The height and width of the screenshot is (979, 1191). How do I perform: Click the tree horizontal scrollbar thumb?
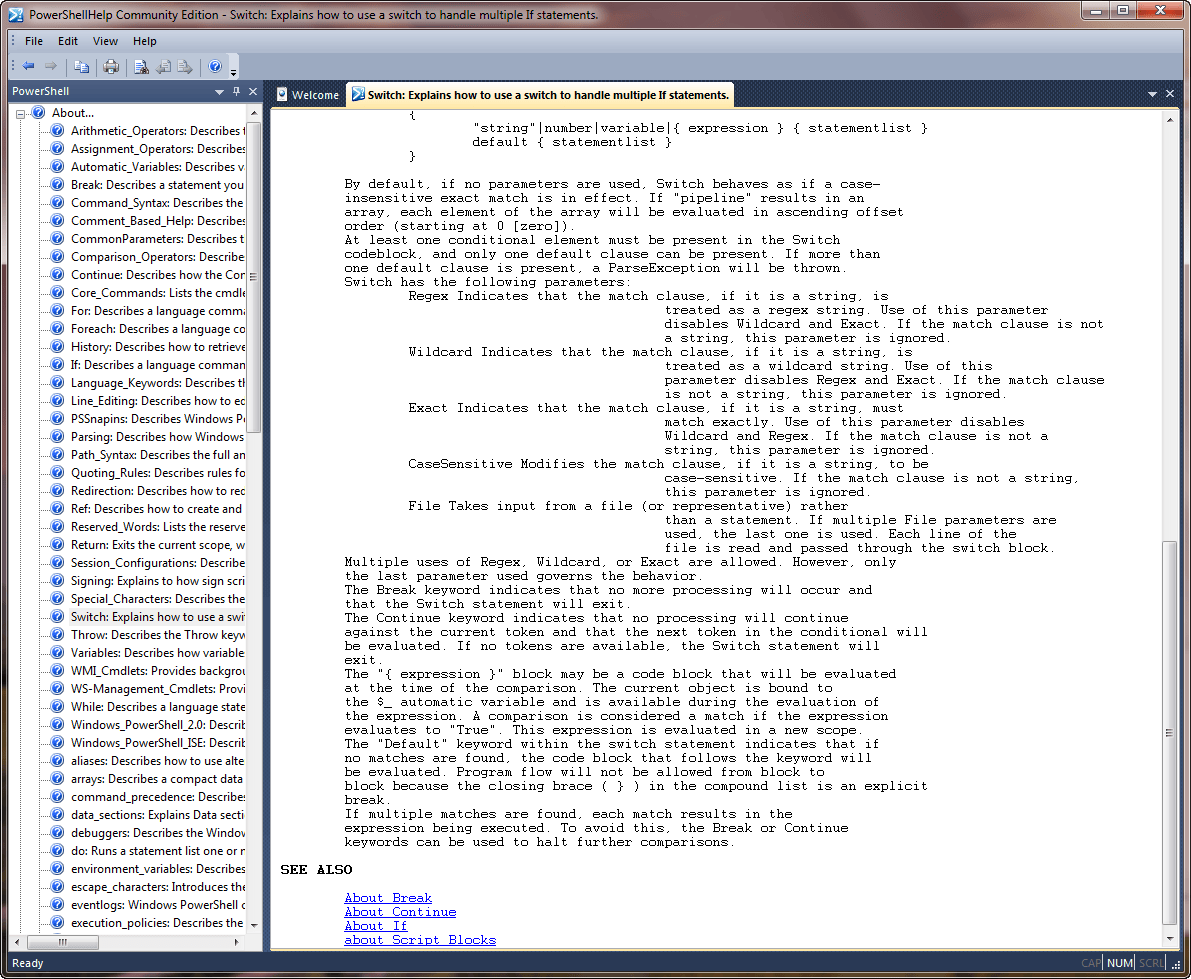coord(63,943)
